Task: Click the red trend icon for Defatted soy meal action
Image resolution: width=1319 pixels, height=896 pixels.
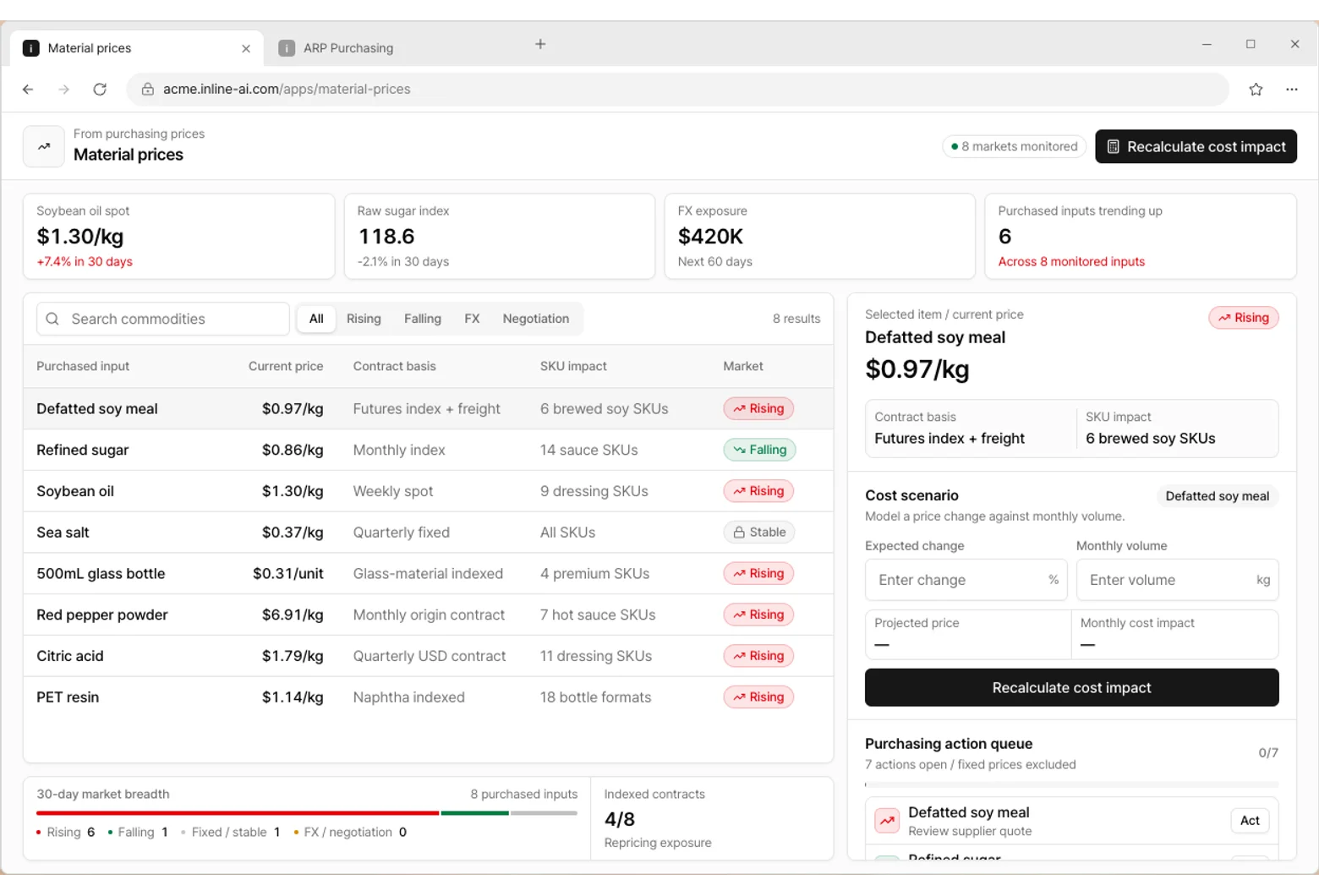Action: coord(887,820)
